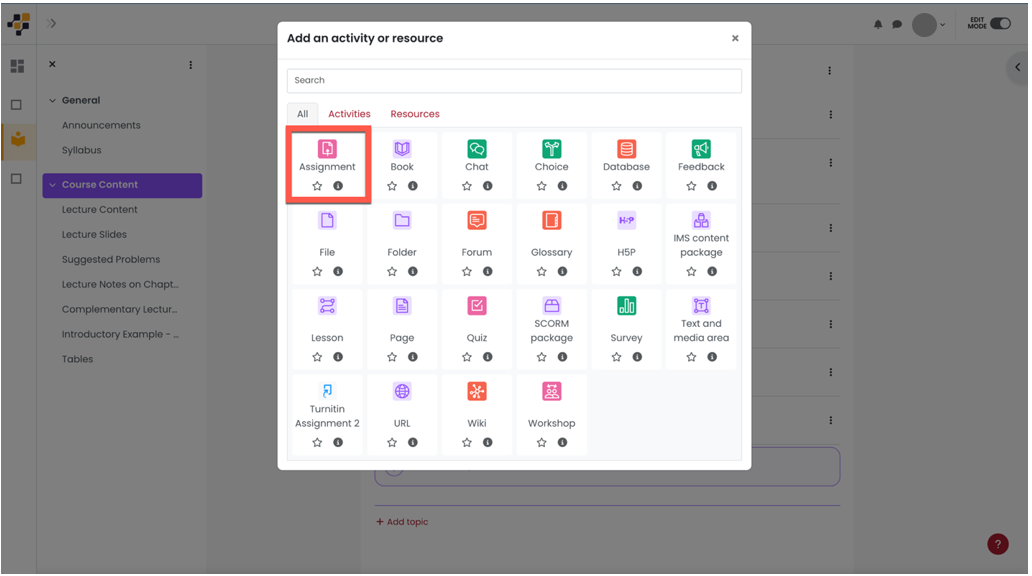Click the Add topic link
The image size is (1032, 576).
pyautogui.click(x=401, y=521)
